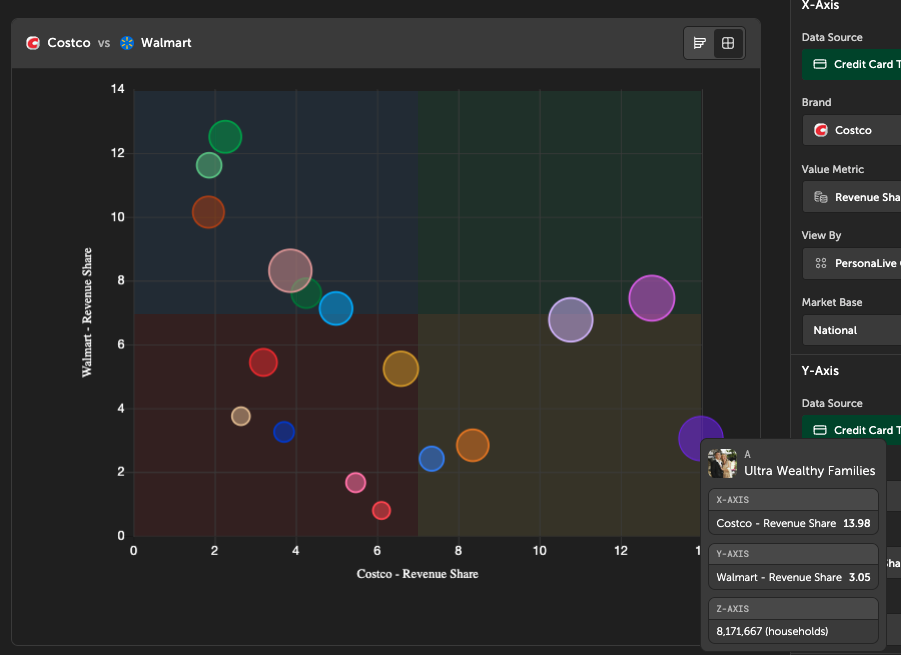Select the navy blue bubble near Costco 3.7
901x655 pixels.
[284, 432]
